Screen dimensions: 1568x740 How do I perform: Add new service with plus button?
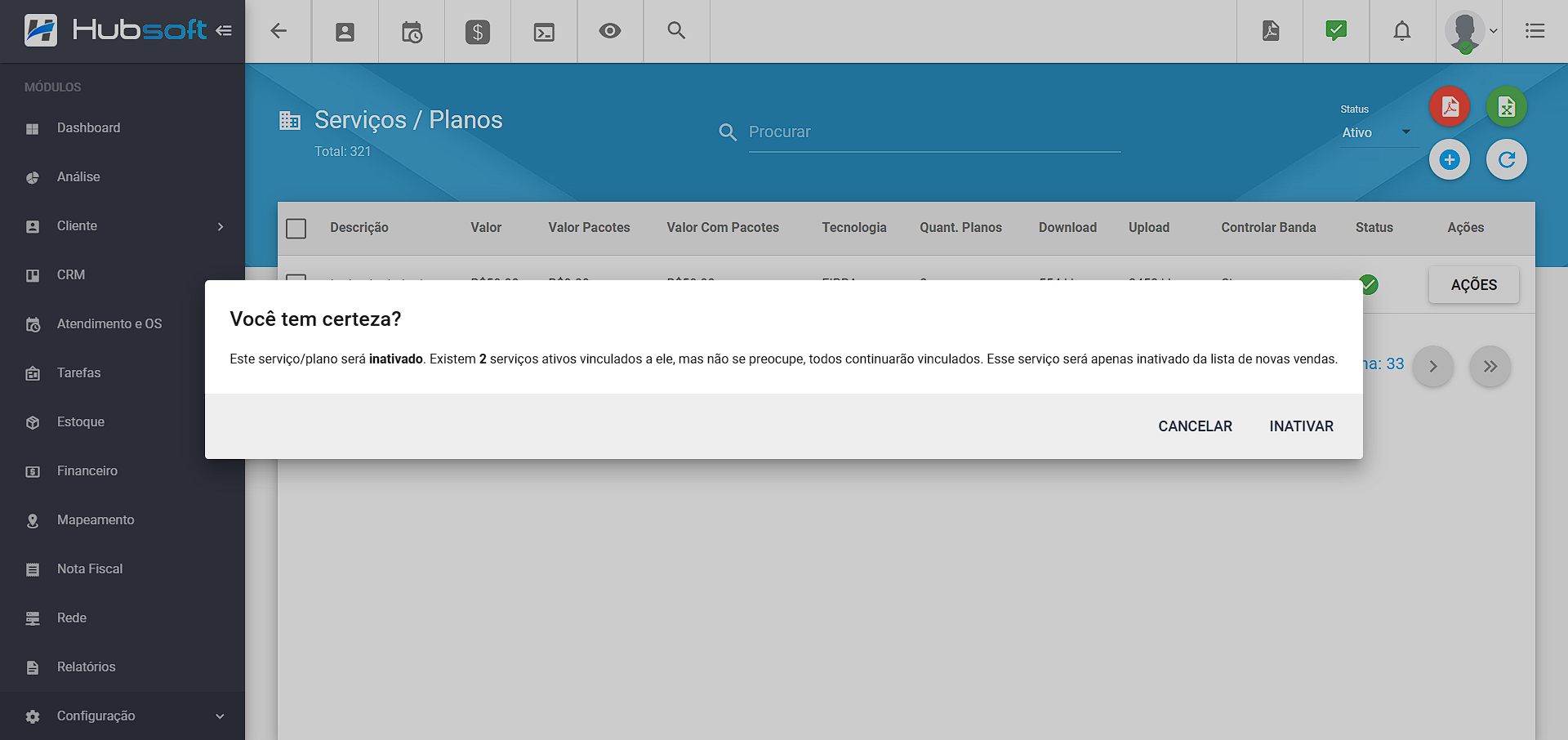point(1450,159)
